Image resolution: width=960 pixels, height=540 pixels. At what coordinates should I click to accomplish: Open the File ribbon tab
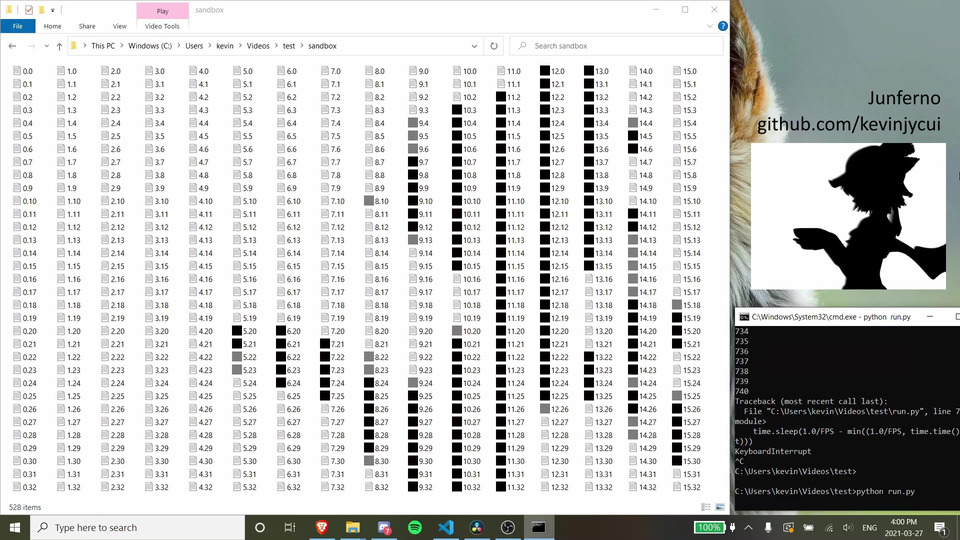tap(18, 26)
